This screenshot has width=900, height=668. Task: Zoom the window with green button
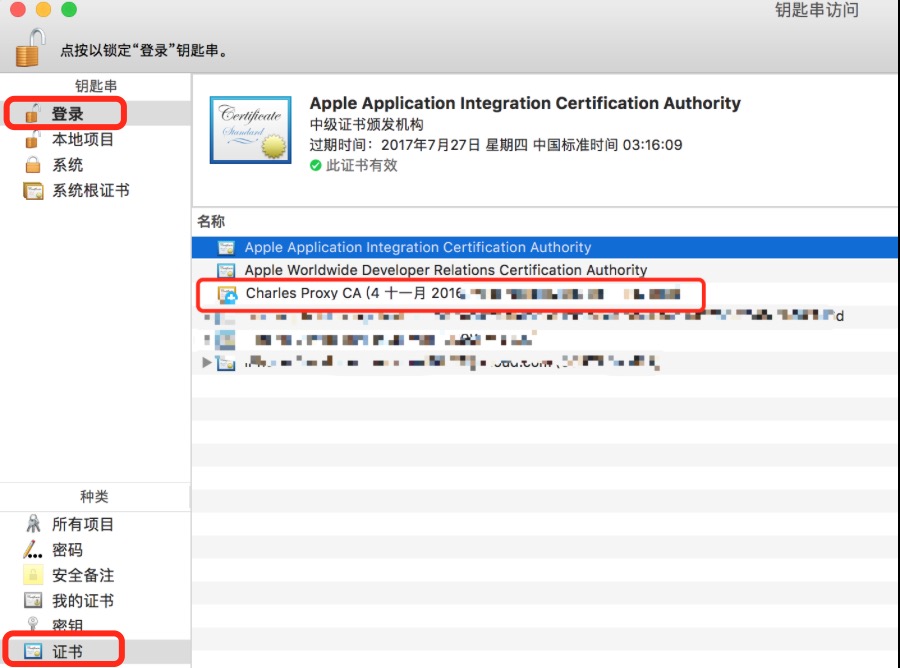coord(69,9)
